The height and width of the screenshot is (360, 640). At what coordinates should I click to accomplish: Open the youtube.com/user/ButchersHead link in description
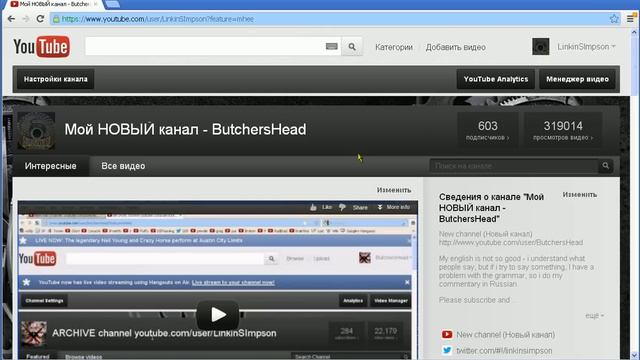(511, 242)
